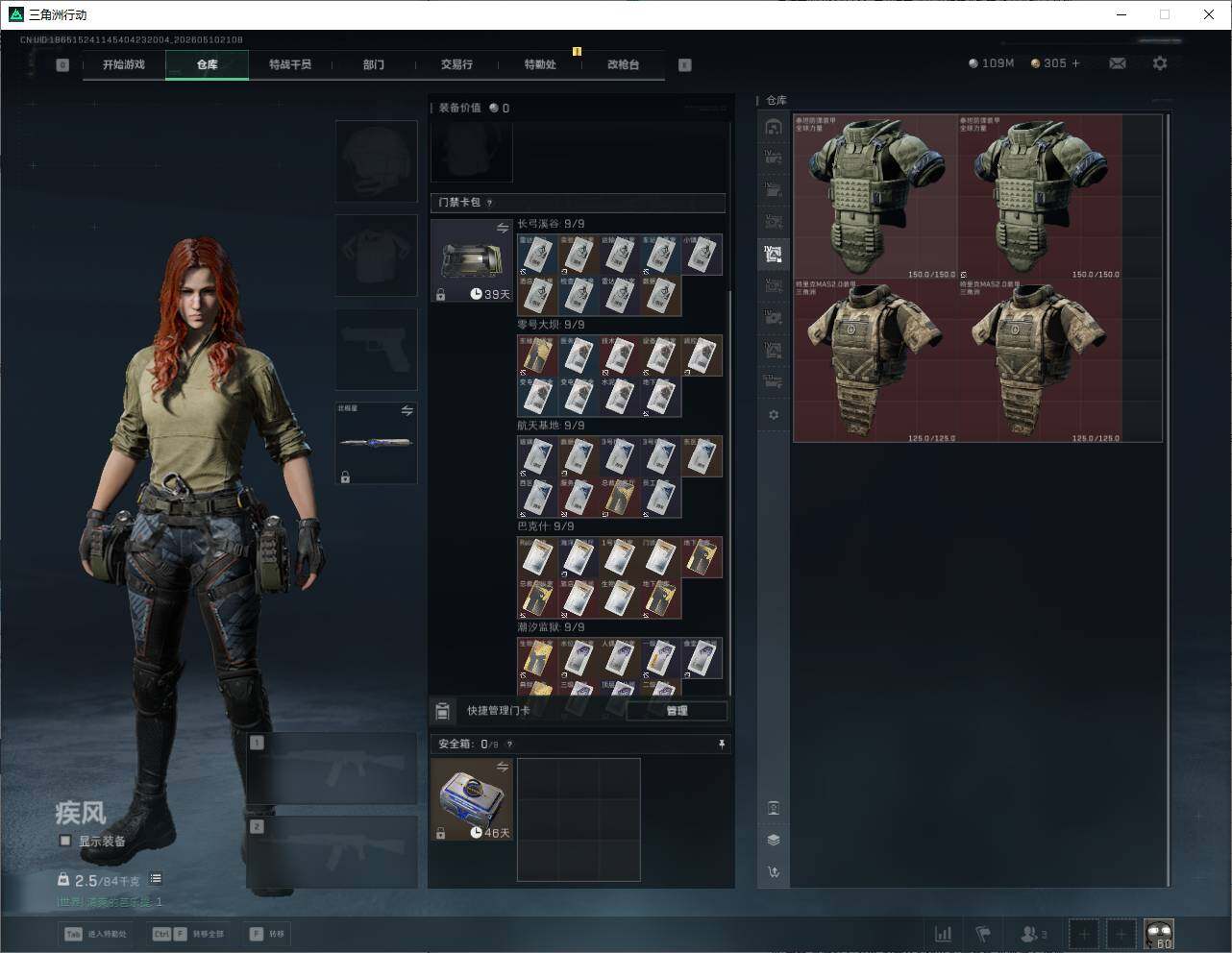Screen dimensions: 1232x953
Task: Select first keycard under 长弓溪谷
Action: click(x=538, y=255)
